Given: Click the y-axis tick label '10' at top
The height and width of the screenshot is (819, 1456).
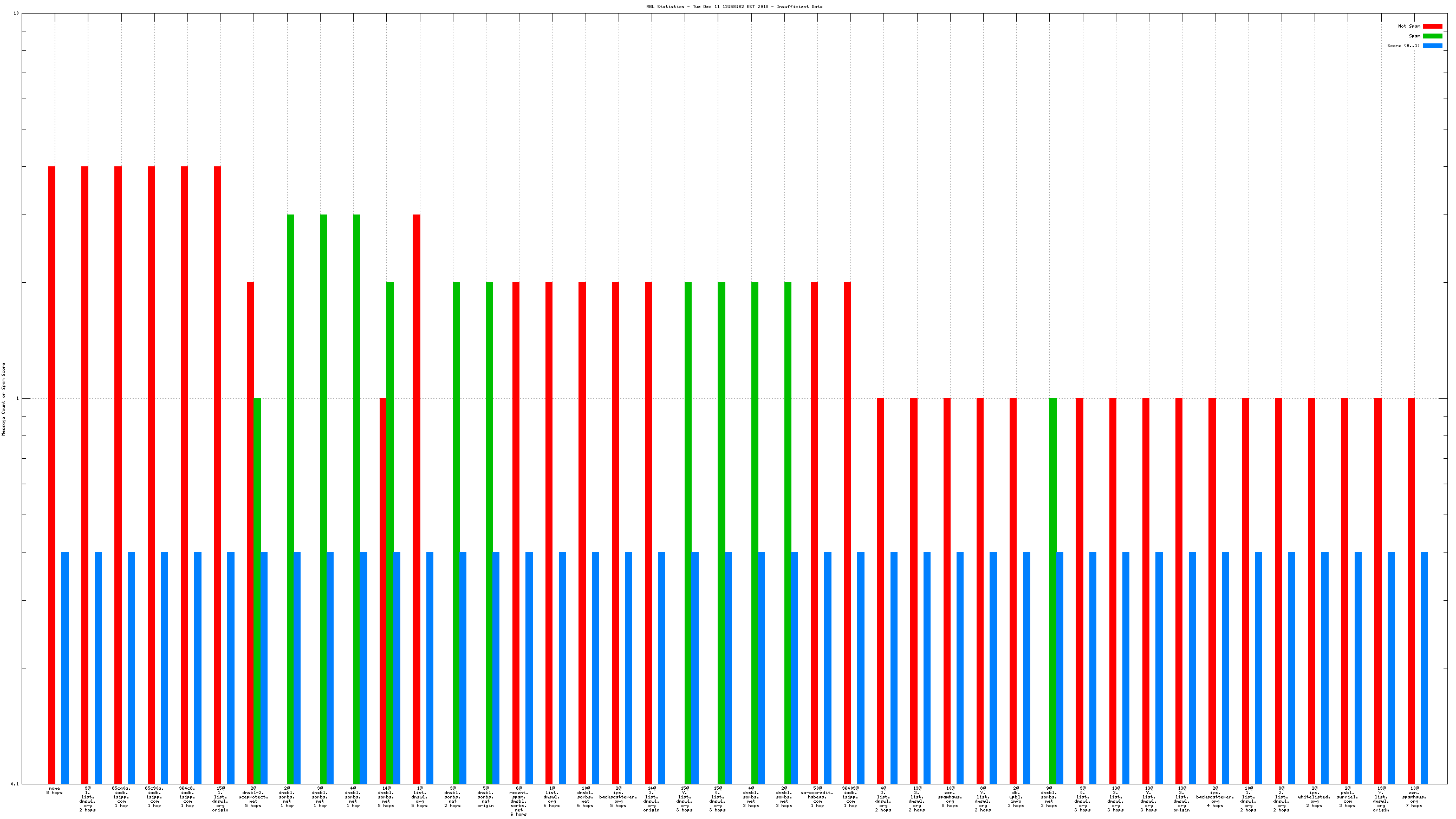Looking at the screenshot, I should [16, 14].
